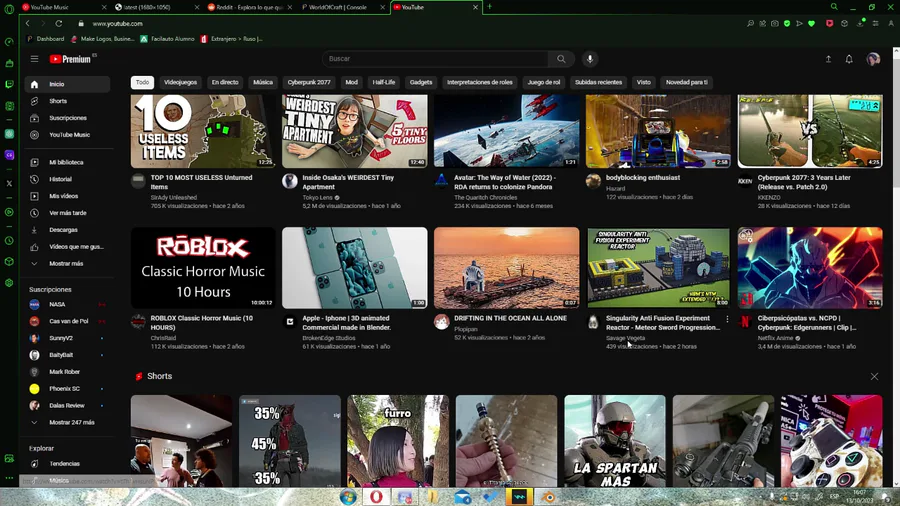Viewport: 900px width, 506px height.
Task: Expand Mostrar más in the sidebar
Action: click(x=67, y=263)
